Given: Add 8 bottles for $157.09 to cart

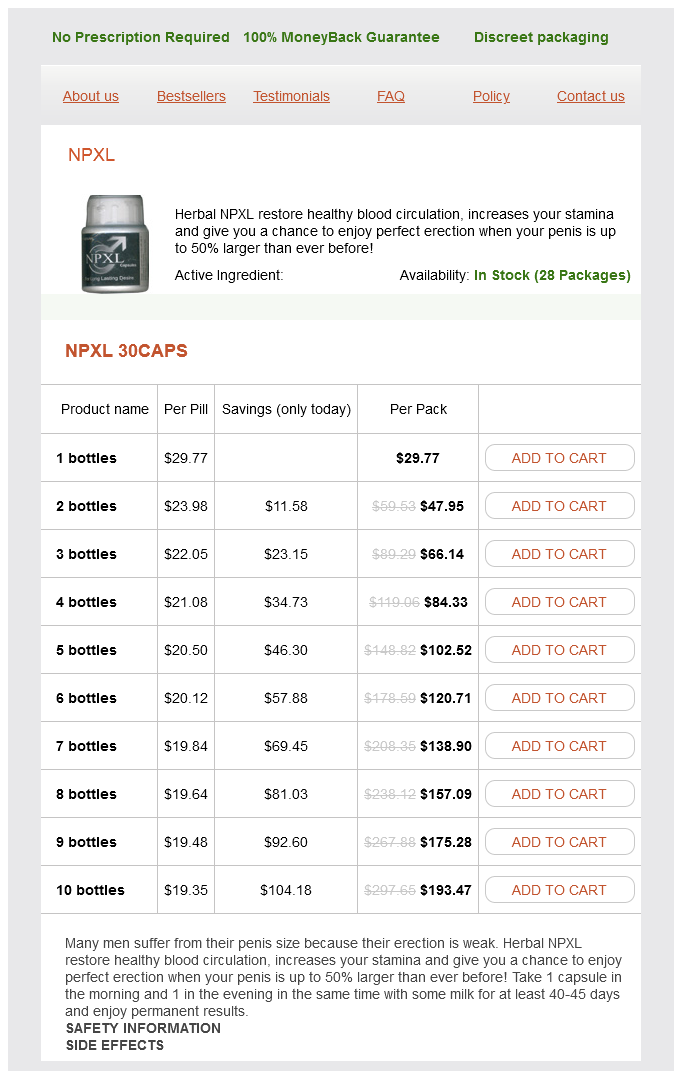Looking at the screenshot, I should (x=559, y=794).
